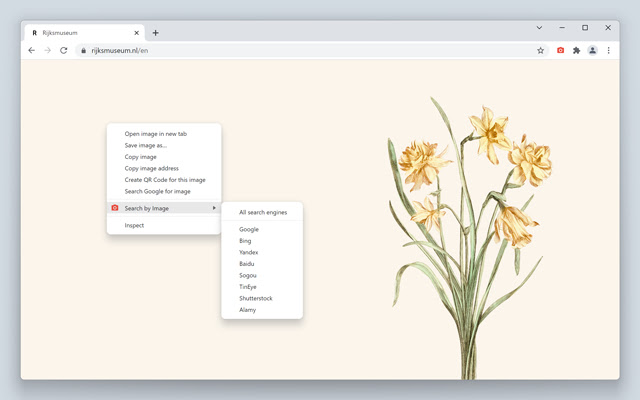Click Create QR Code for this image
Image resolution: width=640 pixels, height=400 pixels.
pos(165,180)
